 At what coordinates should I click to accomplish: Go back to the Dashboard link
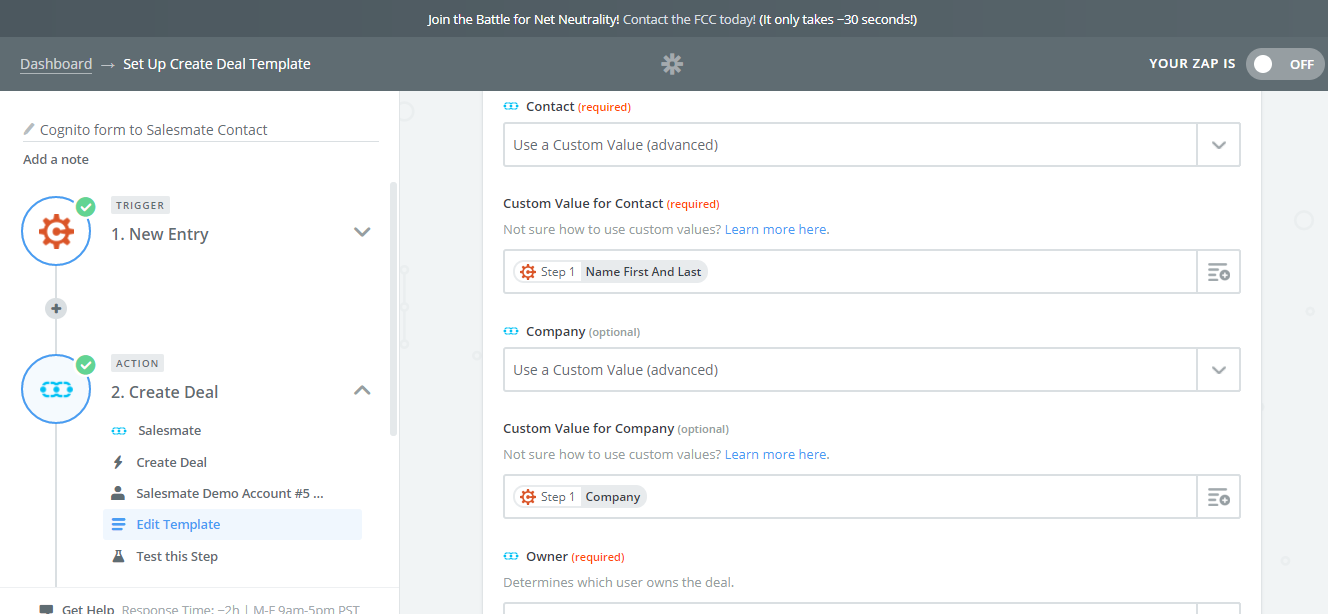pyautogui.click(x=56, y=64)
